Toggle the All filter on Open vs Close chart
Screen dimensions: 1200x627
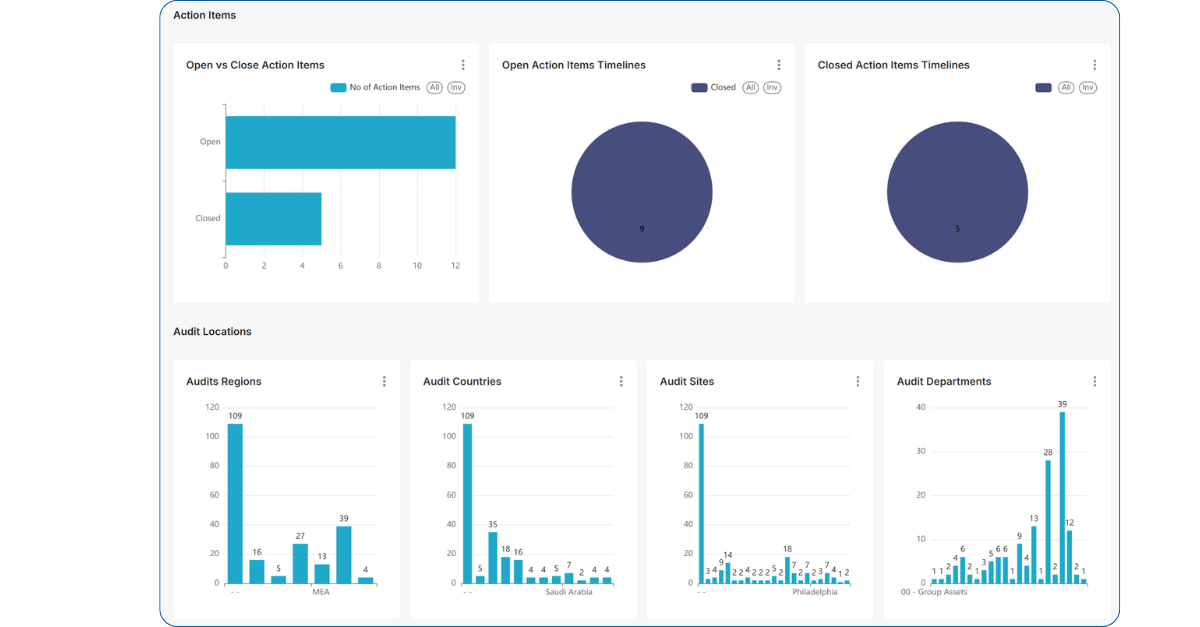pyautogui.click(x=434, y=87)
